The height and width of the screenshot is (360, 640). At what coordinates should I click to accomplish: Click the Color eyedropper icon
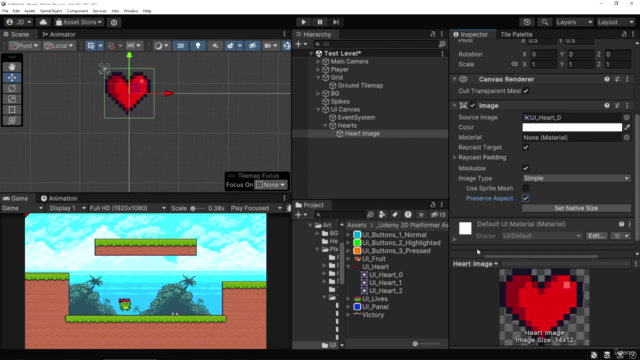[x=627, y=127]
